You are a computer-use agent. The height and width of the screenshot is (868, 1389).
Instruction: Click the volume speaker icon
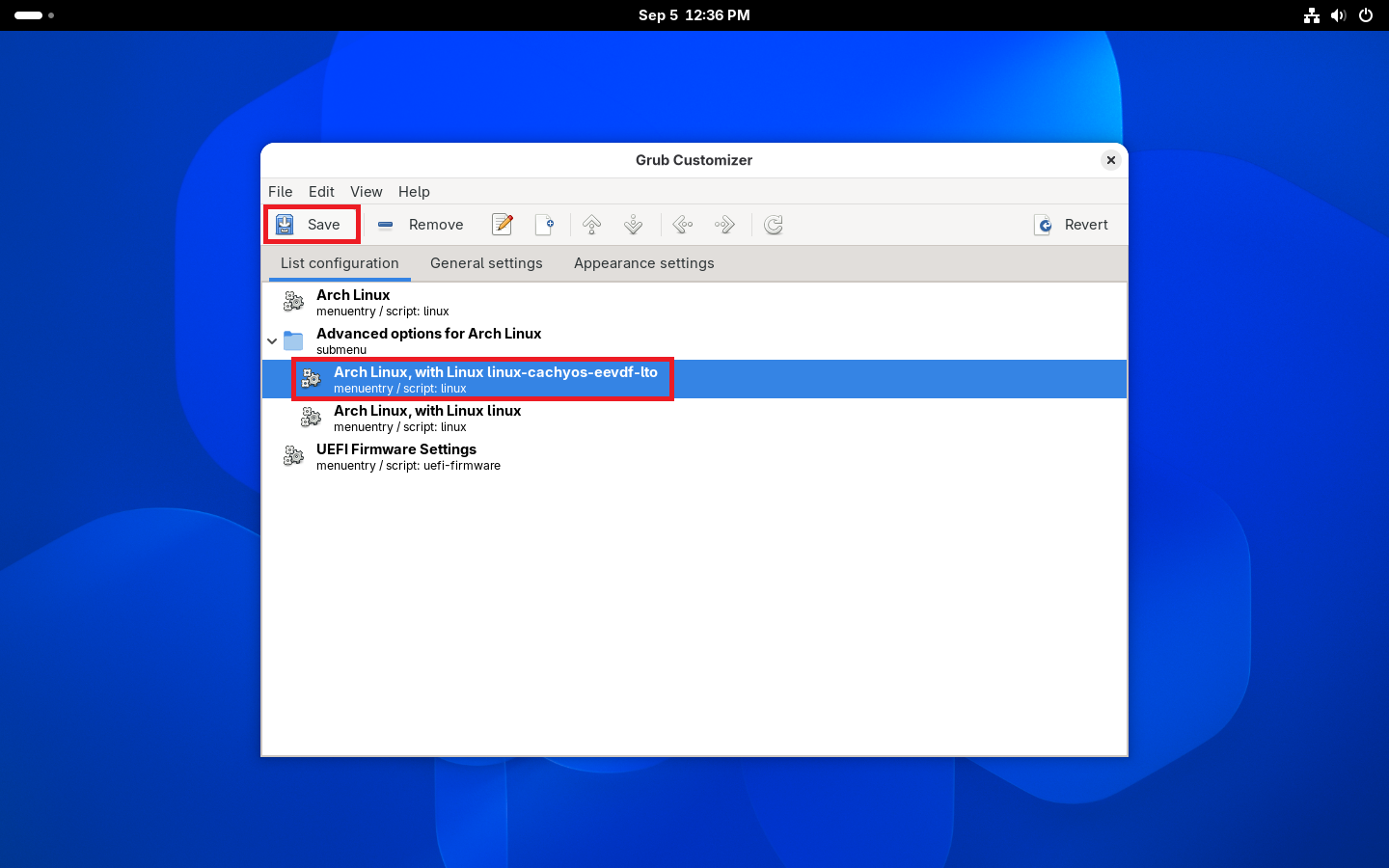[x=1339, y=15]
